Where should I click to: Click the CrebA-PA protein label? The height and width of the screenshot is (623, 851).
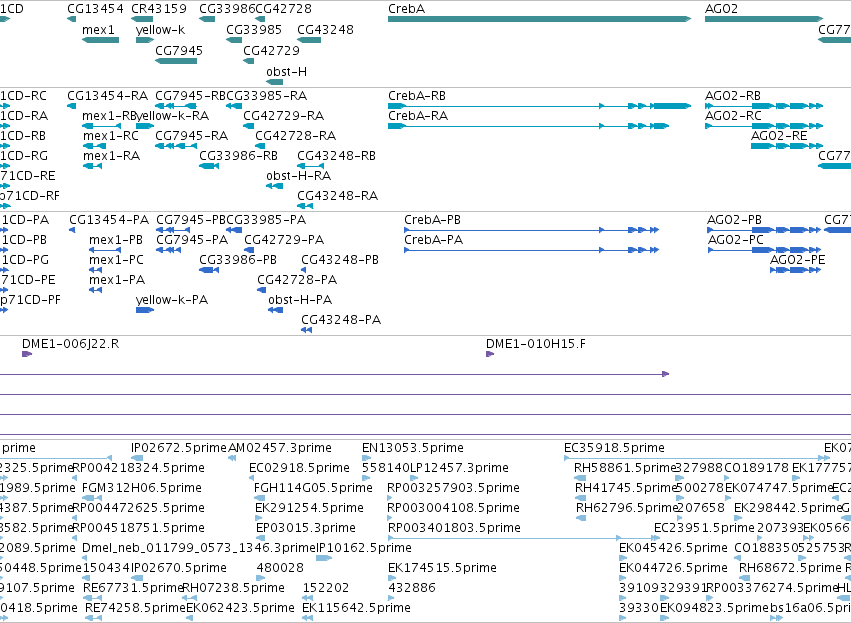pyautogui.click(x=434, y=240)
